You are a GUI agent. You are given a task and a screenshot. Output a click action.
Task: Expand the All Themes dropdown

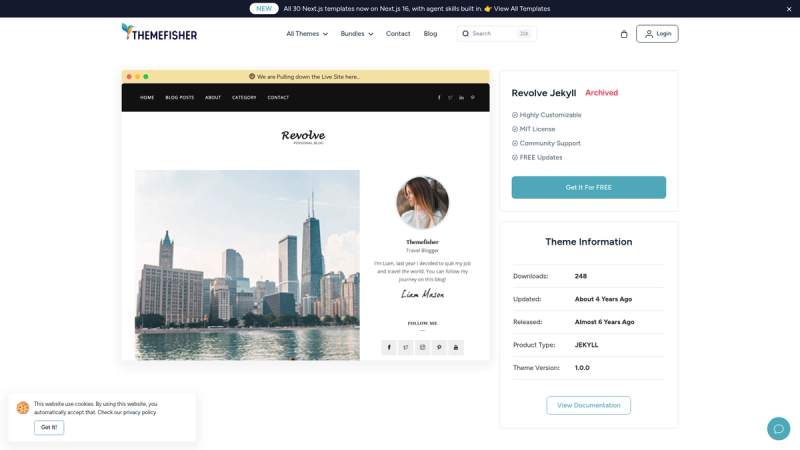(x=307, y=34)
